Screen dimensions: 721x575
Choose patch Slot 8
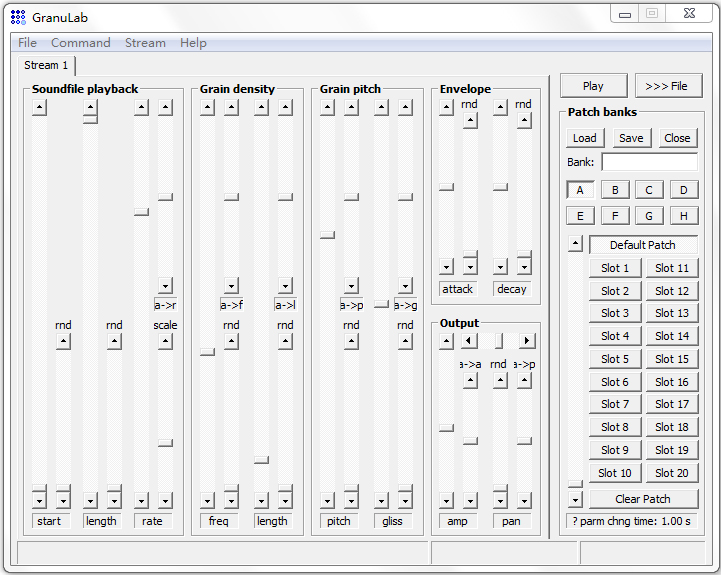615,427
